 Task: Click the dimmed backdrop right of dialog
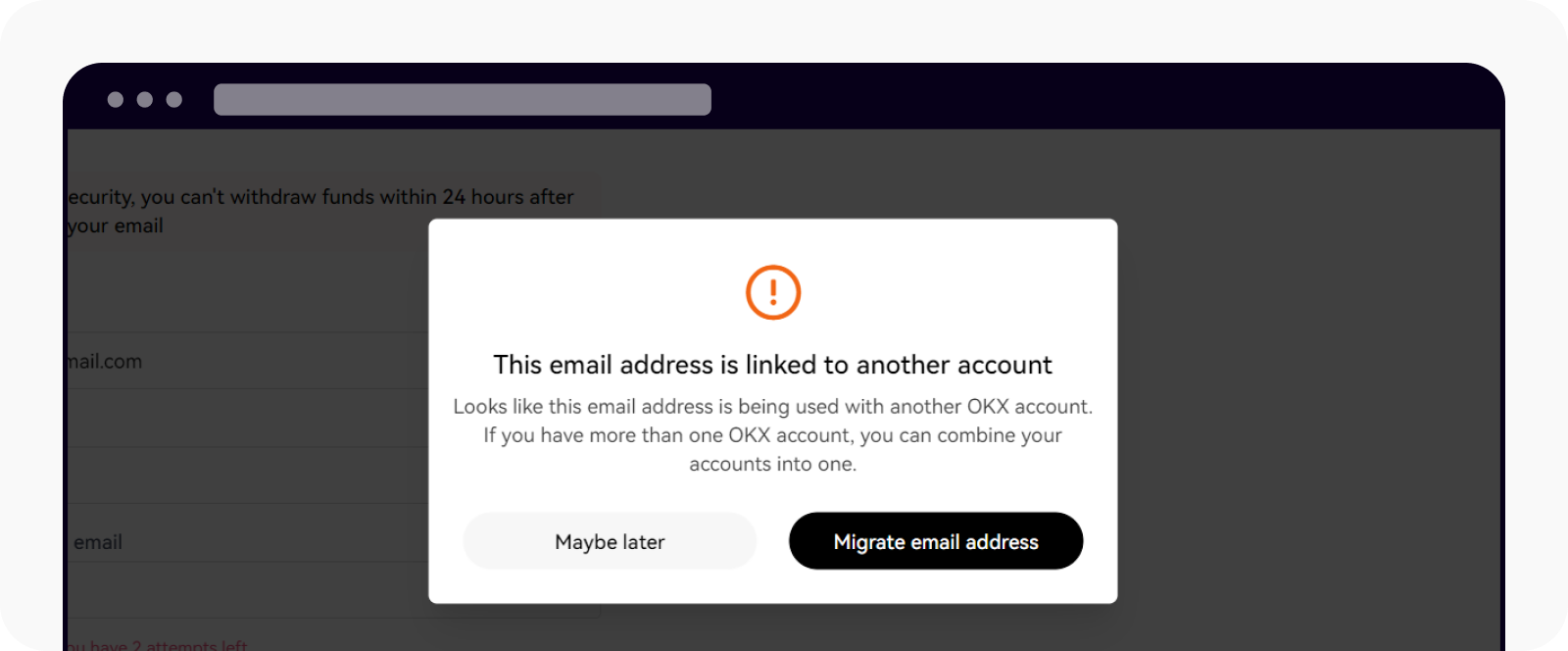pyautogui.click(x=1303, y=392)
